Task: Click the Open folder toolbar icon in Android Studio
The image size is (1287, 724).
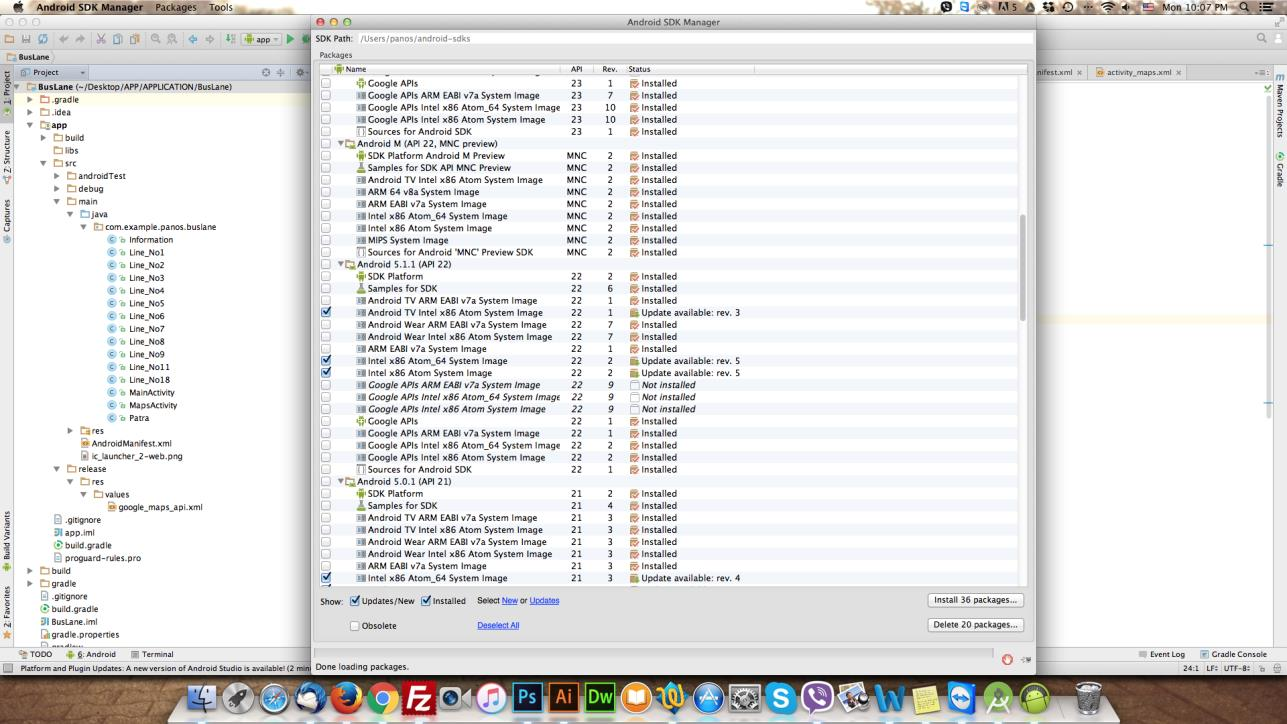Action: coord(9,39)
